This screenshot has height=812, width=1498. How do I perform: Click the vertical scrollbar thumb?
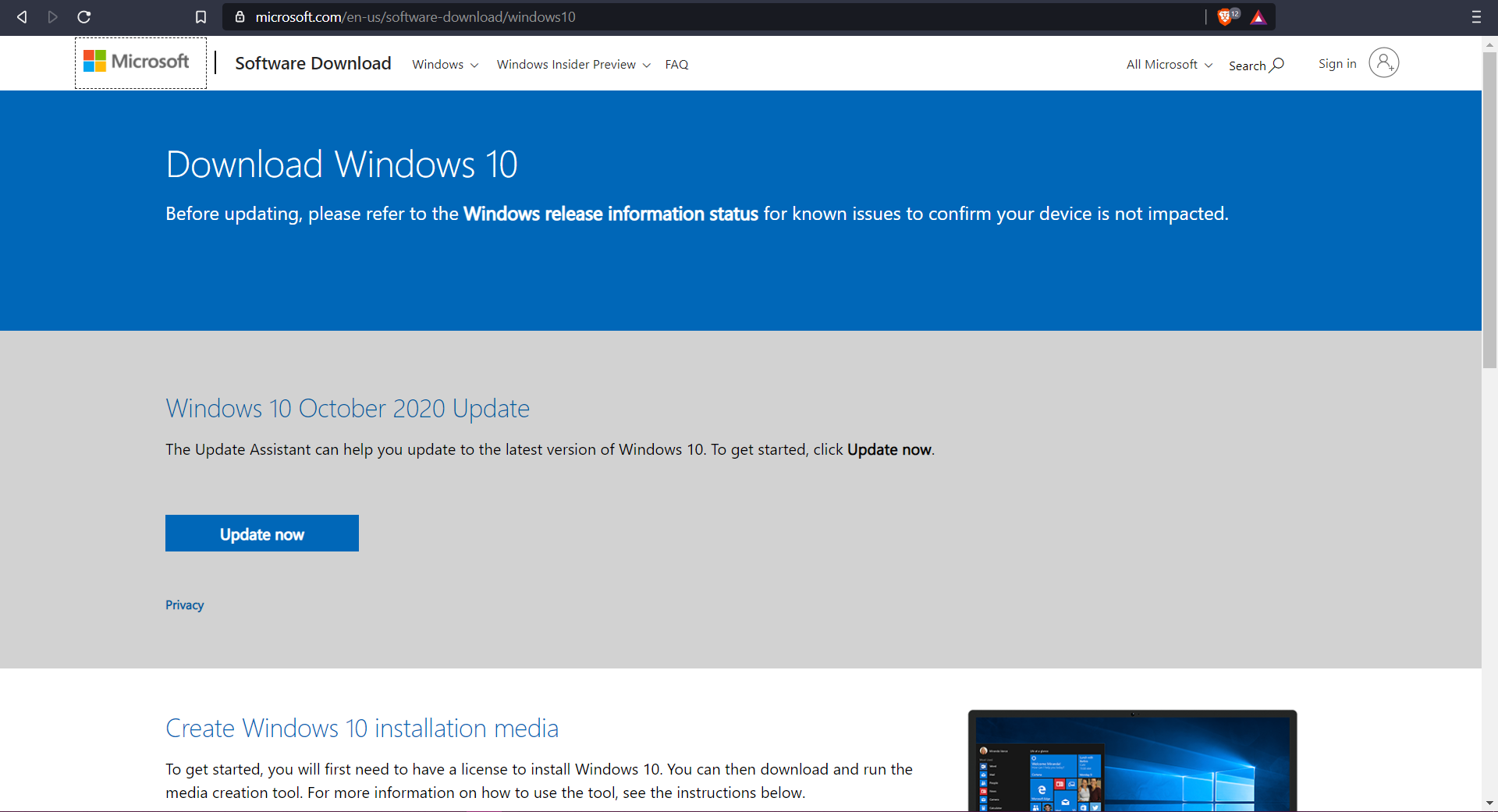[1489, 209]
